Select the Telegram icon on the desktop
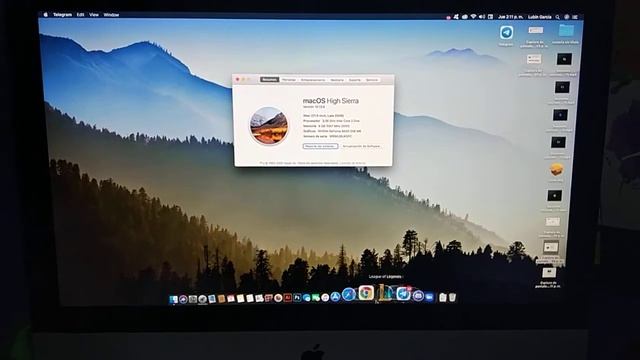Image resolution: width=640 pixels, height=360 pixels. click(x=507, y=33)
